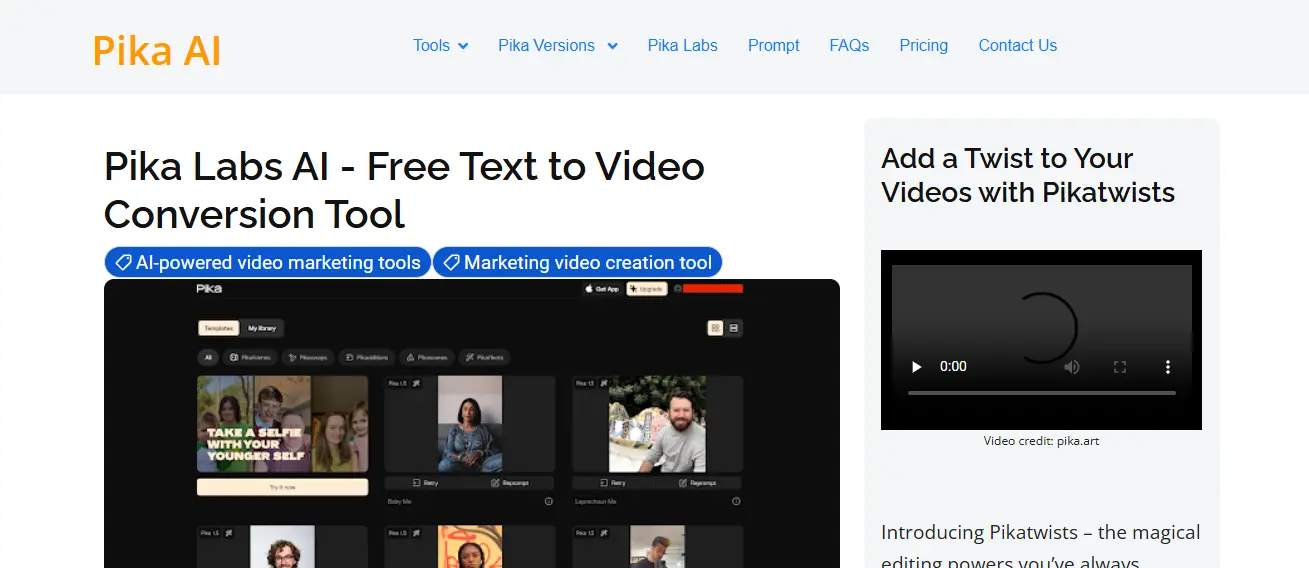
Task: Click the info icon beside Baby Me
Action: click(x=549, y=501)
